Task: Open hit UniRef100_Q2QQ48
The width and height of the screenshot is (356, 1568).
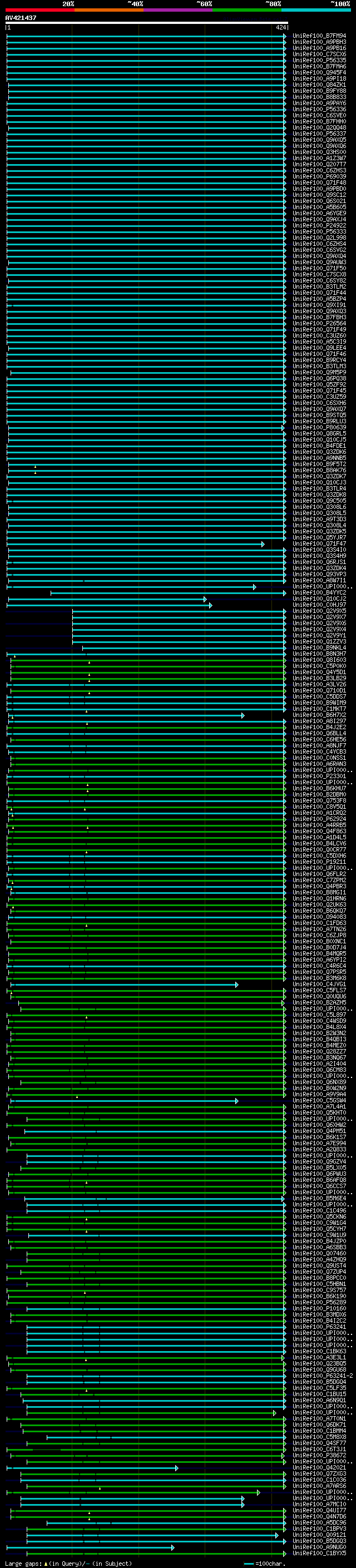Action: (319, 128)
